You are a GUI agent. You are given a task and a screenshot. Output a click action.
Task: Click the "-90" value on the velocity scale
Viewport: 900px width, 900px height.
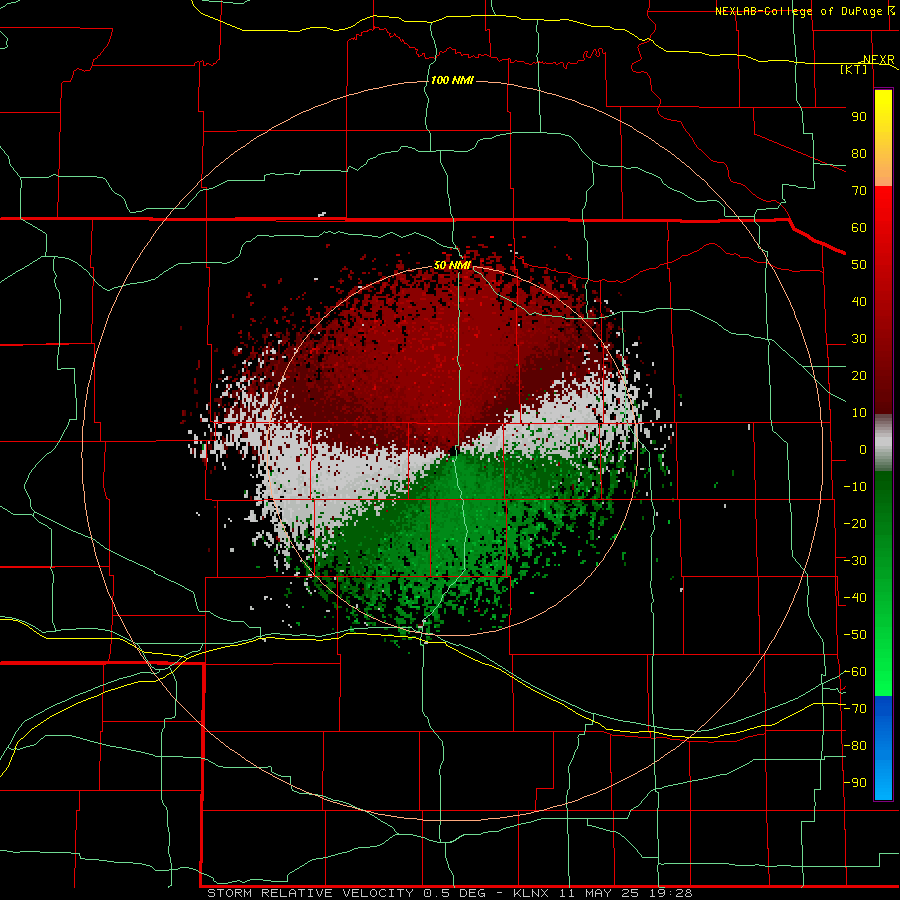coord(855,782)
